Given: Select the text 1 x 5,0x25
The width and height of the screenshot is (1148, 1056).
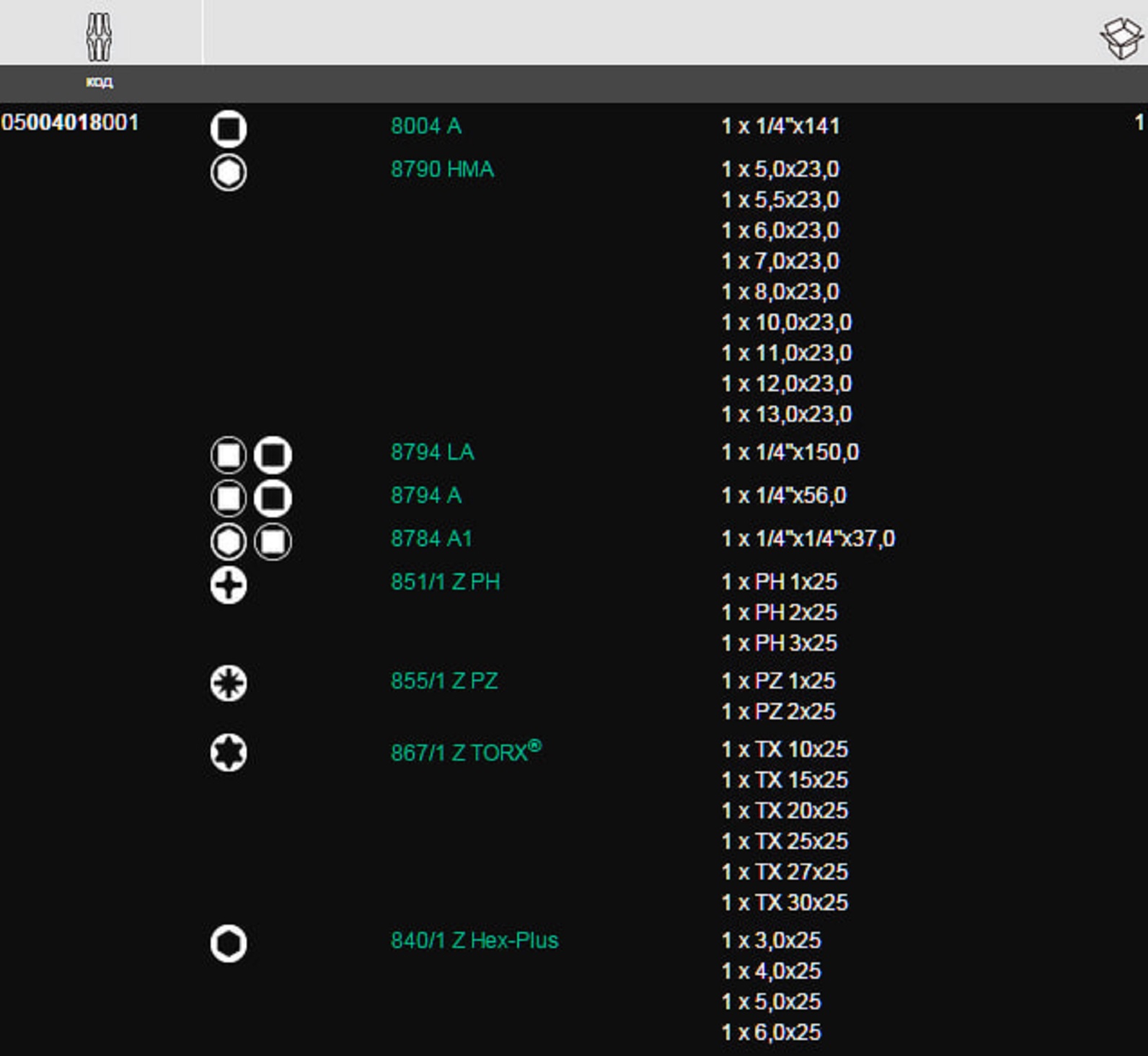Looking at the screenshot, I should coord(772,1002).
